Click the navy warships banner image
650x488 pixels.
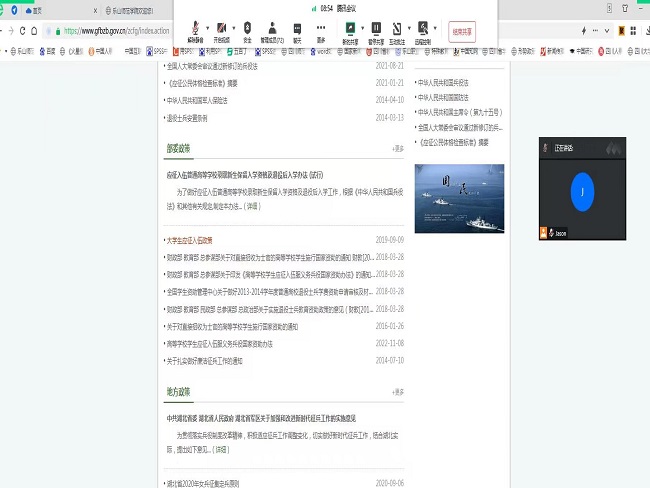pyautogui.click(x=459, y=199)
